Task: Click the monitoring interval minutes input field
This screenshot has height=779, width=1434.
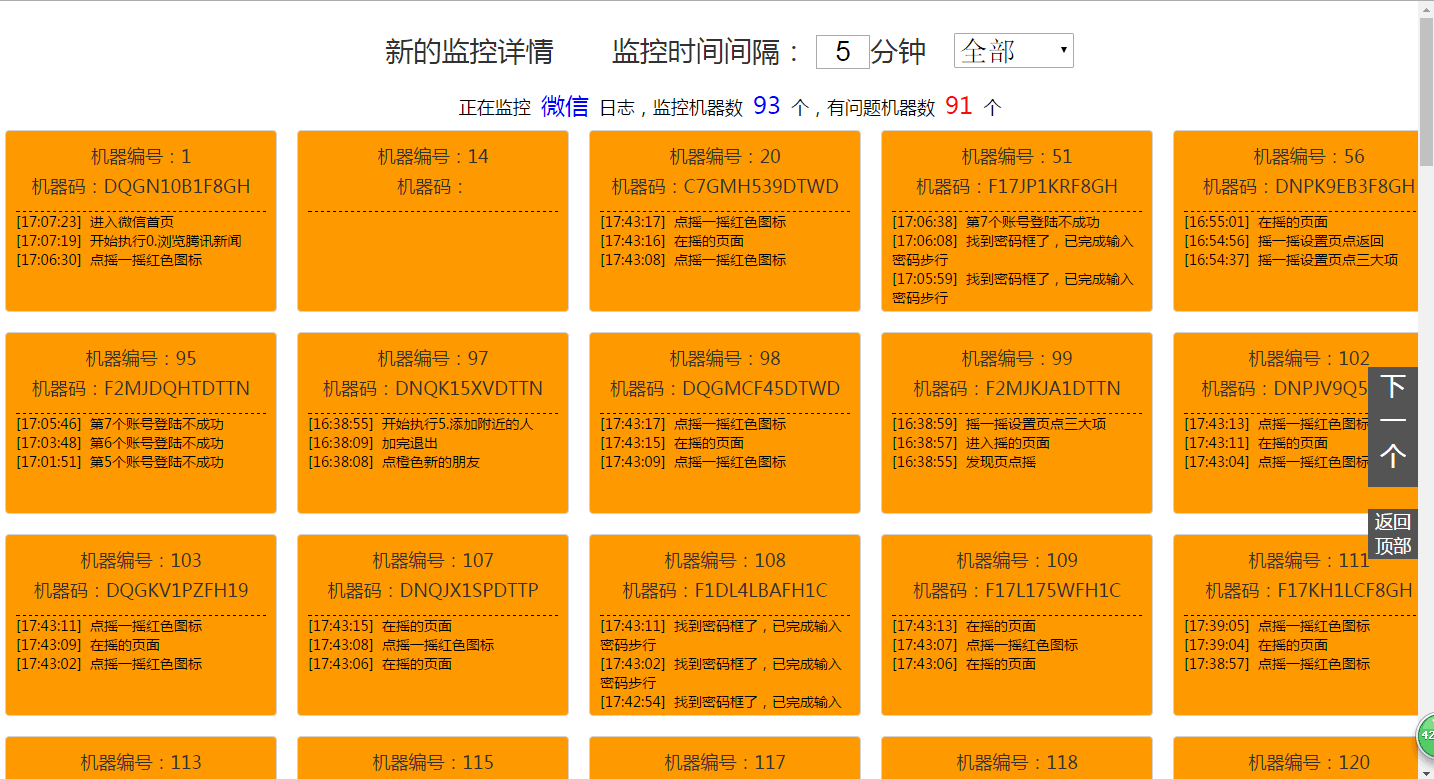Action: (842, 52)
